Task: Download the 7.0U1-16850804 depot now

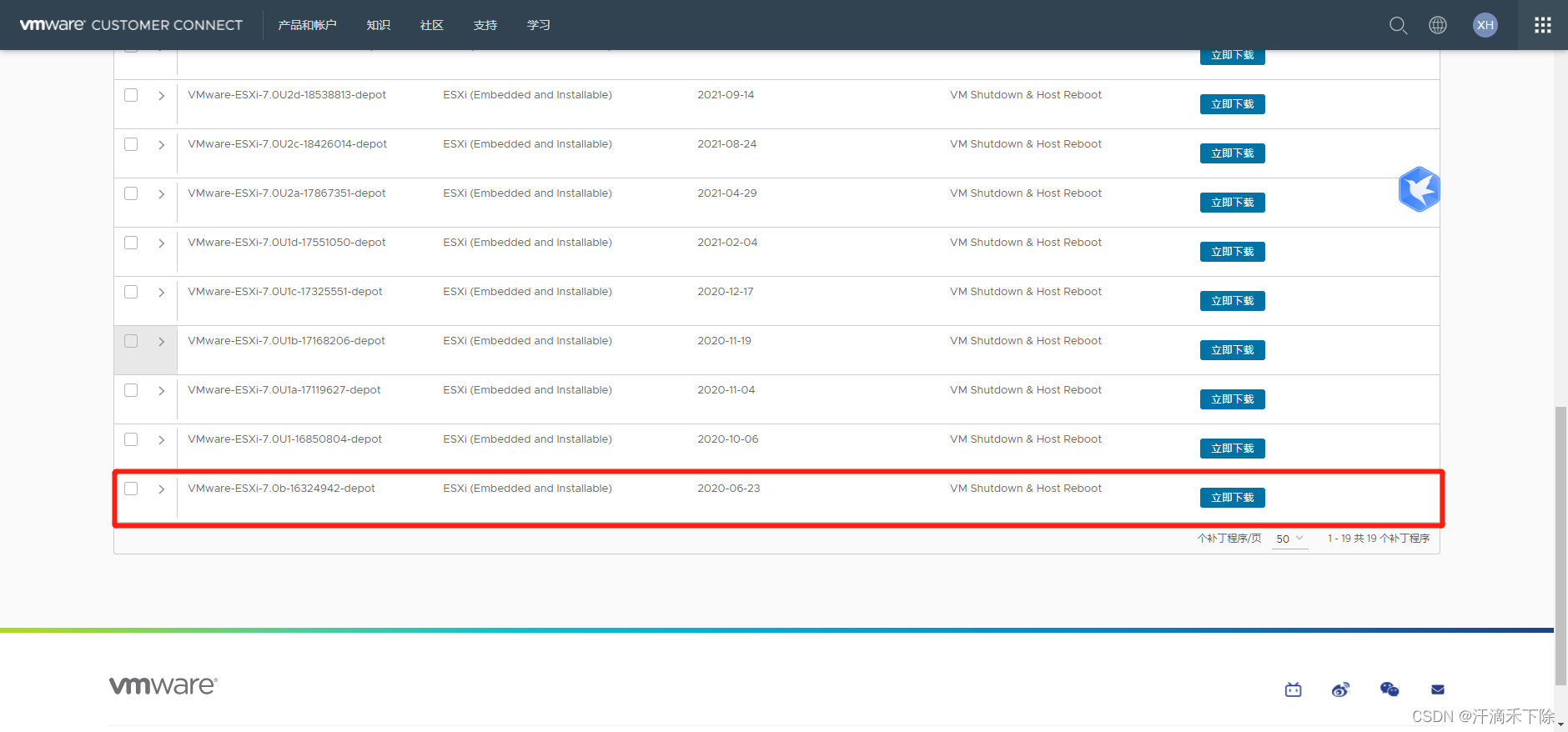Action: point(1233,449)
